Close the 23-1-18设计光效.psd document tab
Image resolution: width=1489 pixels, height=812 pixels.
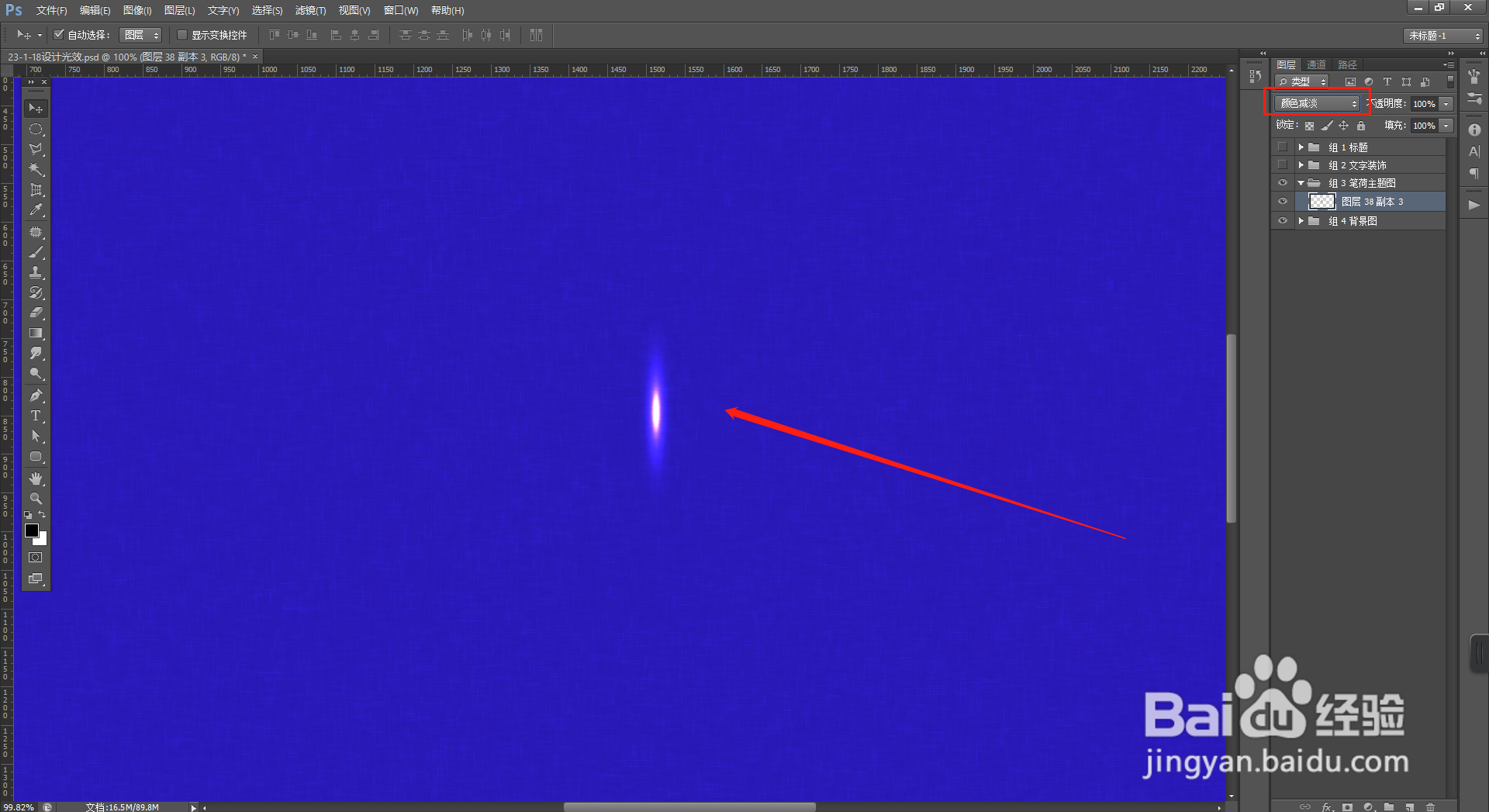[x=255, y=57]
